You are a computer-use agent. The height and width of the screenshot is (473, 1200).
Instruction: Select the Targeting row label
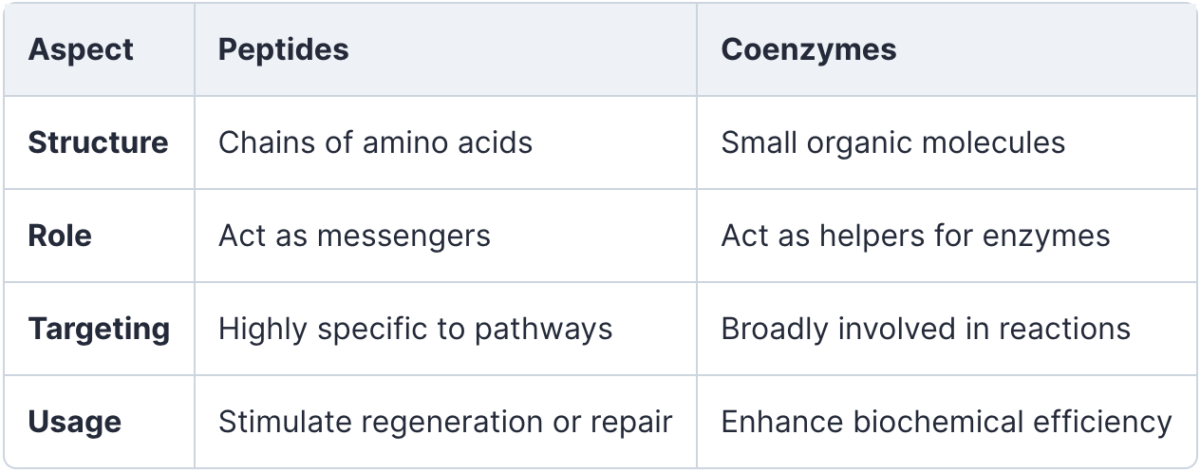point(99,329)
